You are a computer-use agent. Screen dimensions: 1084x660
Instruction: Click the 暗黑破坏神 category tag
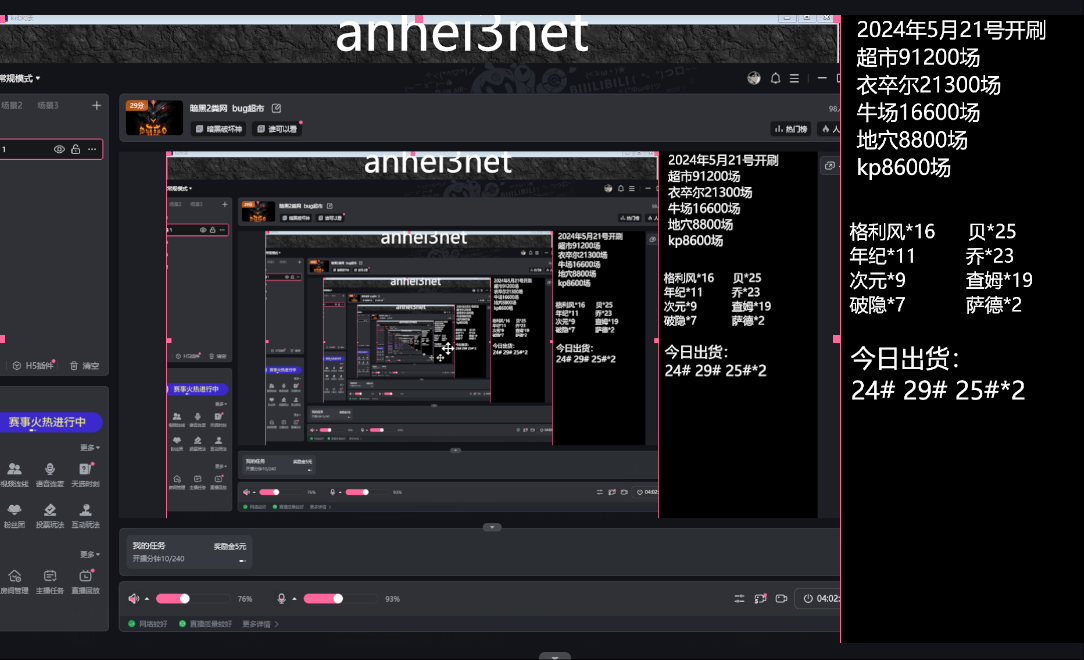(x=218, y=129)
